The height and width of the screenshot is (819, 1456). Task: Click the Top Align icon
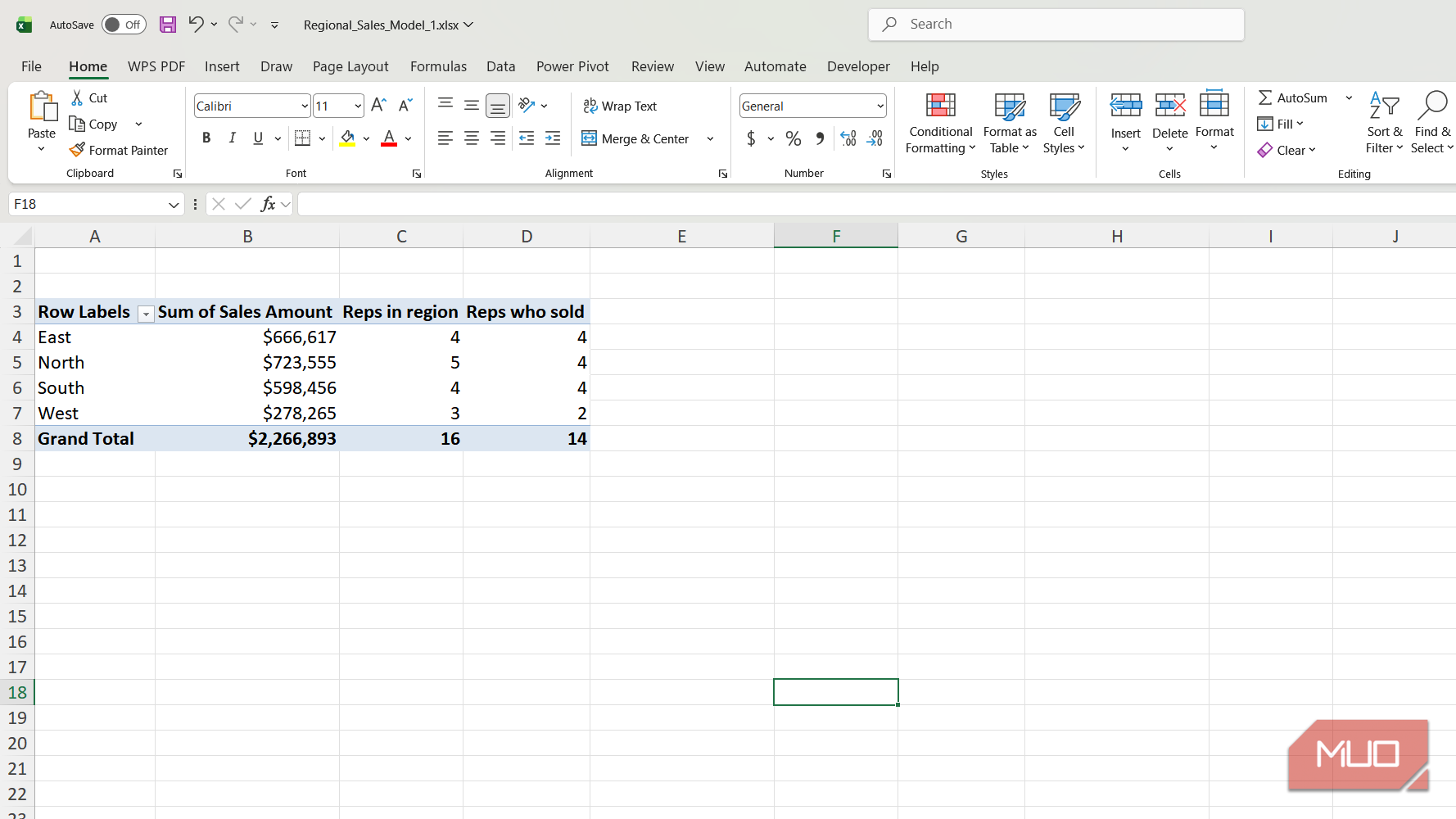pyautogui.click(x=445, y=105)
